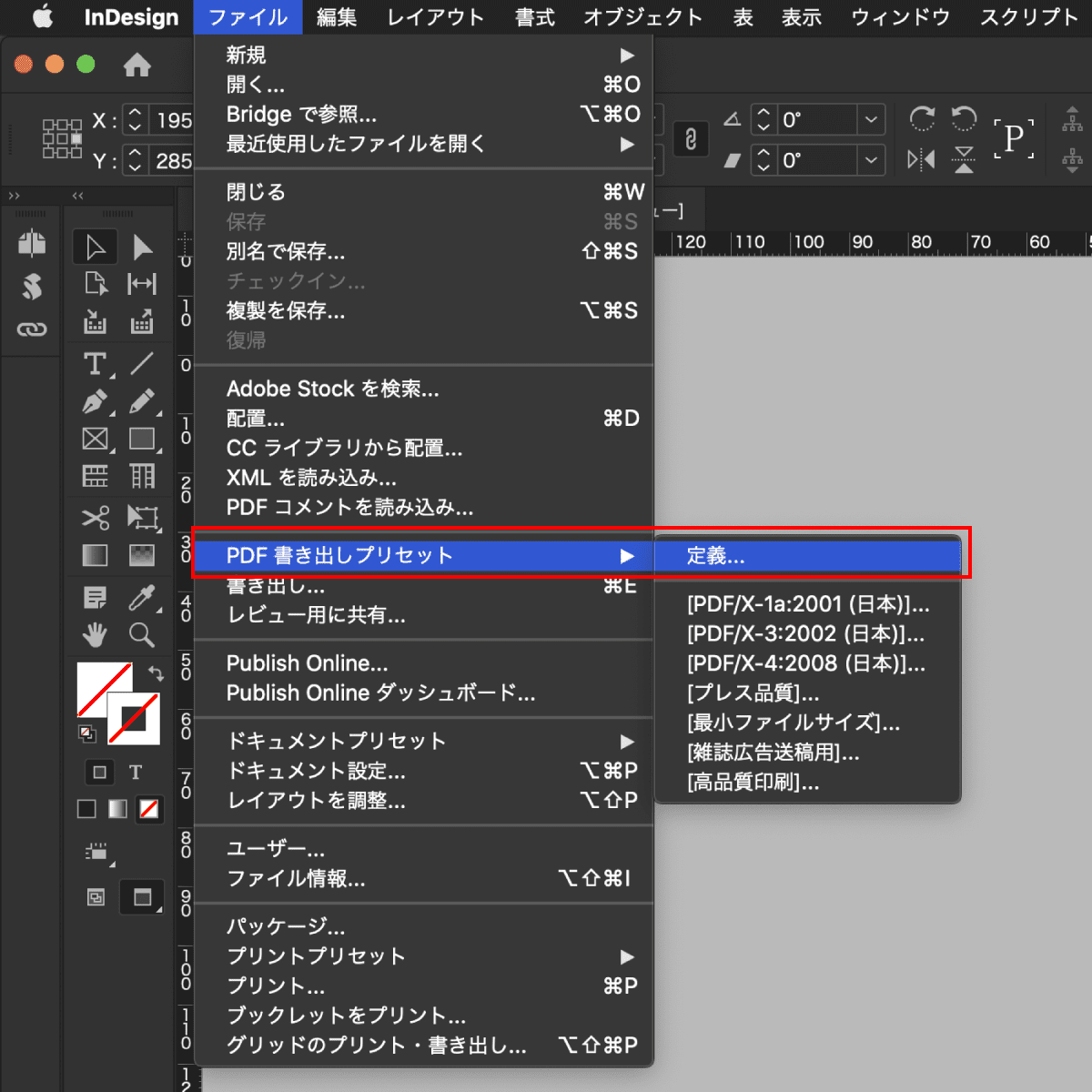Open the Links panel icon
The image size is (1092, 1092).
coord(32,329)
